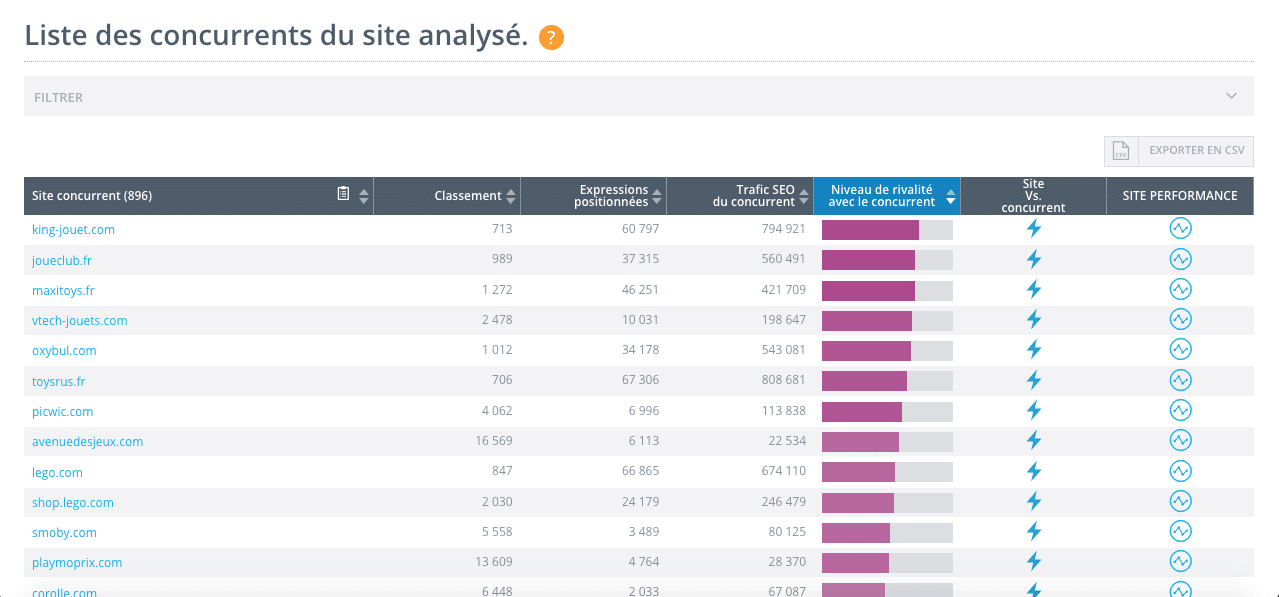Open oxybul.com competitor link
Screen dimensions: 1279x597
[64, 350]
